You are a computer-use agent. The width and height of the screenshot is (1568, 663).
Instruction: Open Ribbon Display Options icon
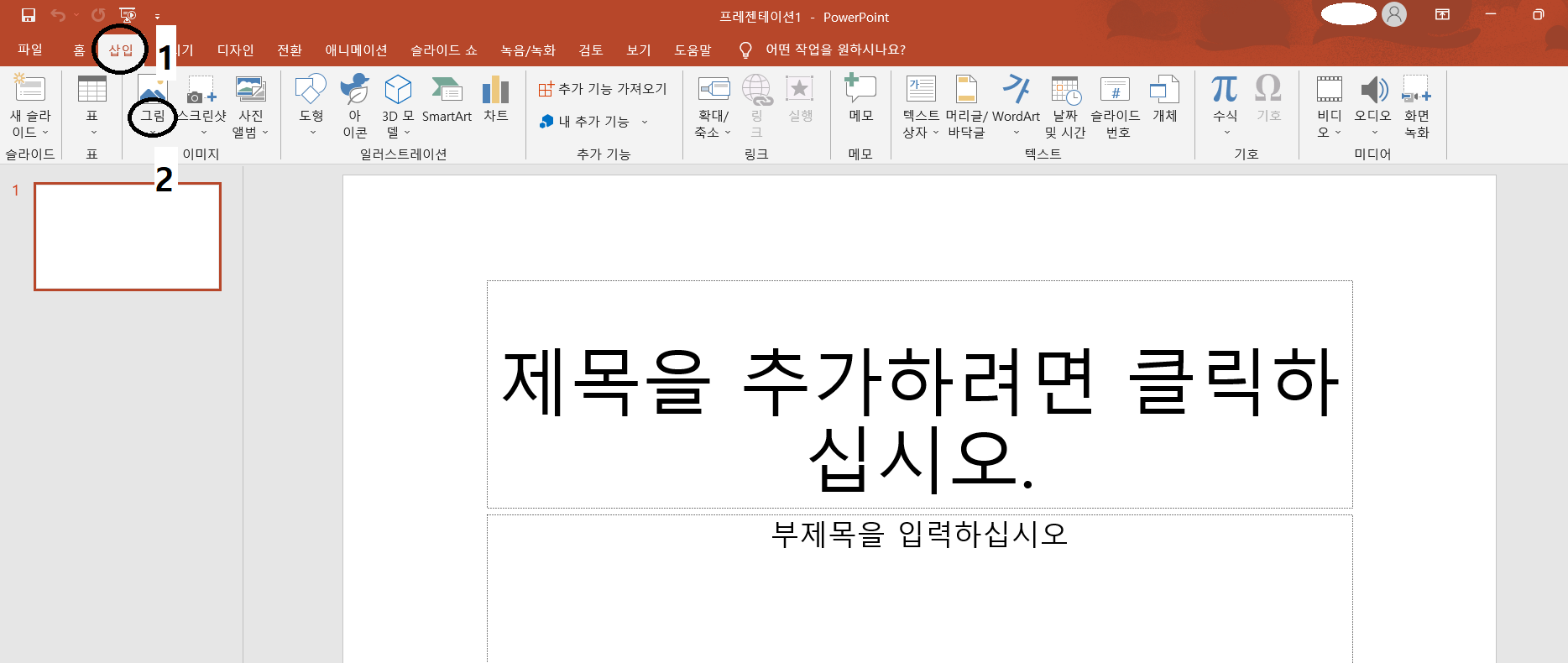point(1442,14)
